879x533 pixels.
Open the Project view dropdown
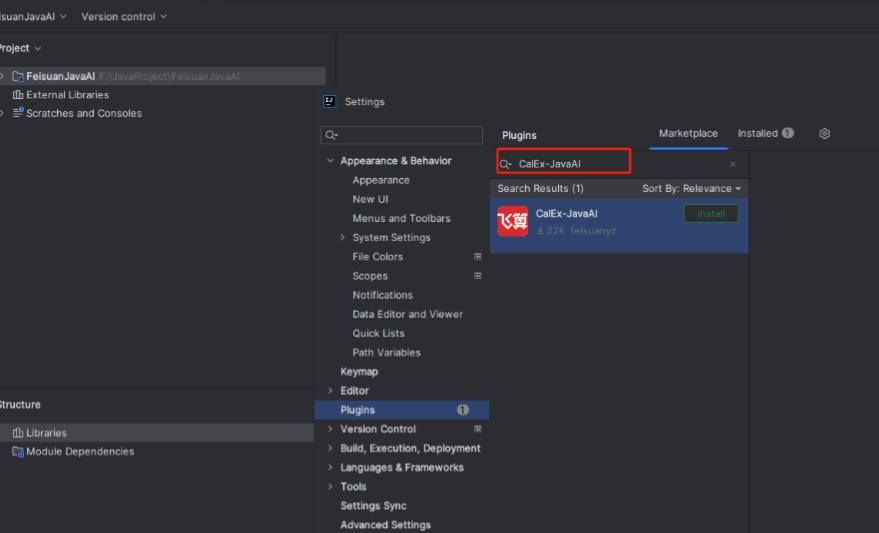[21, 48]
